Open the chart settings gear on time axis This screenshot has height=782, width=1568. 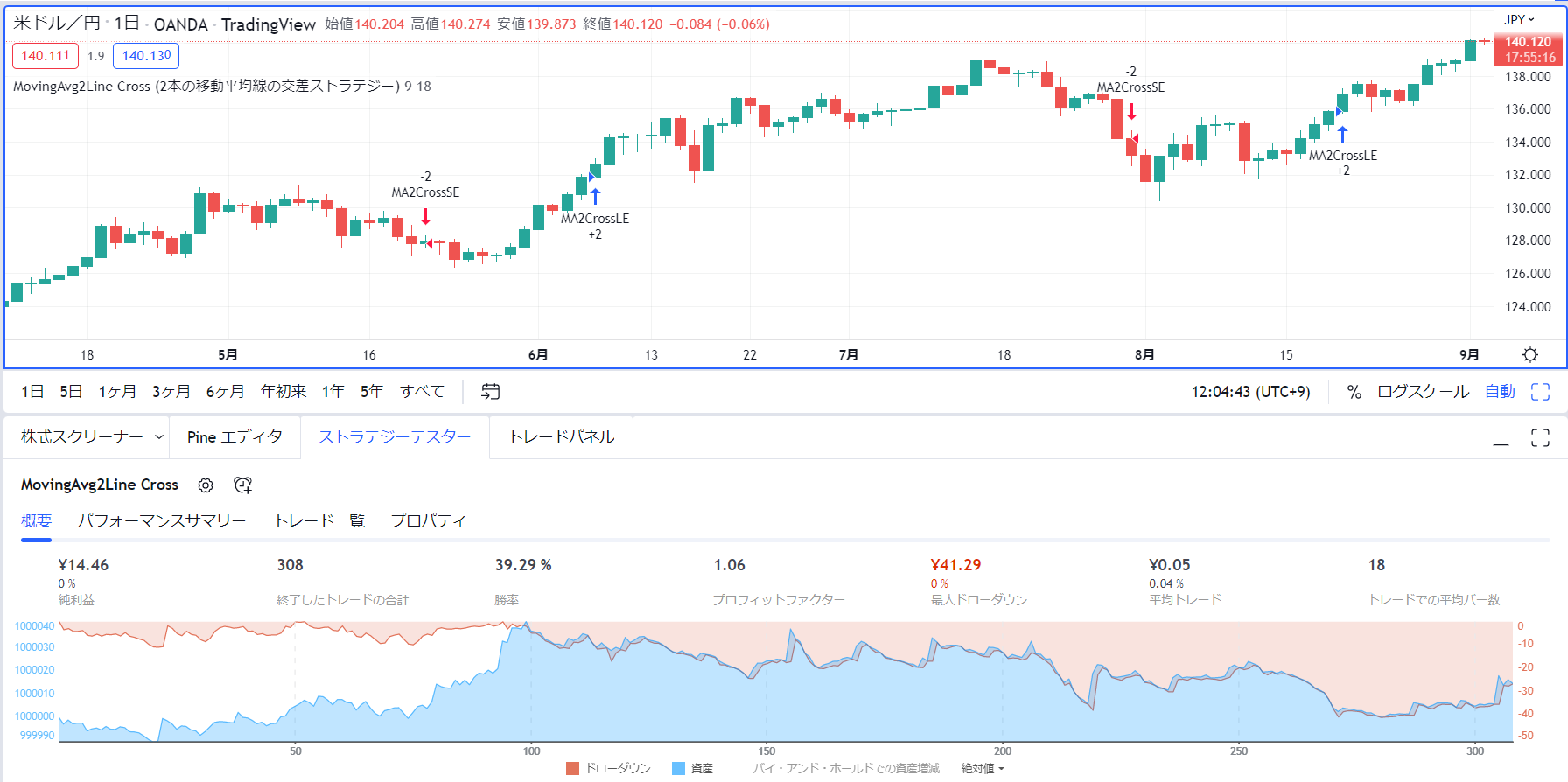[x=1530, y=354]
